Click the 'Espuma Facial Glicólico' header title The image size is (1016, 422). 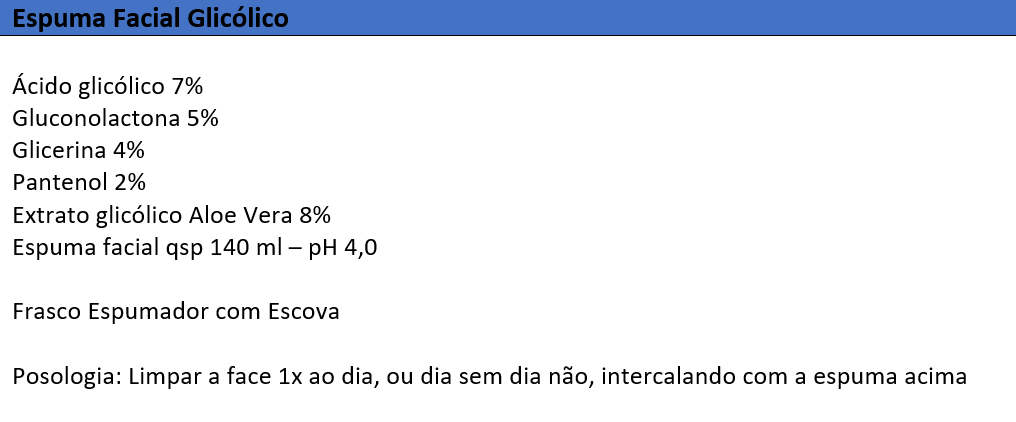[x=150, y=18]
